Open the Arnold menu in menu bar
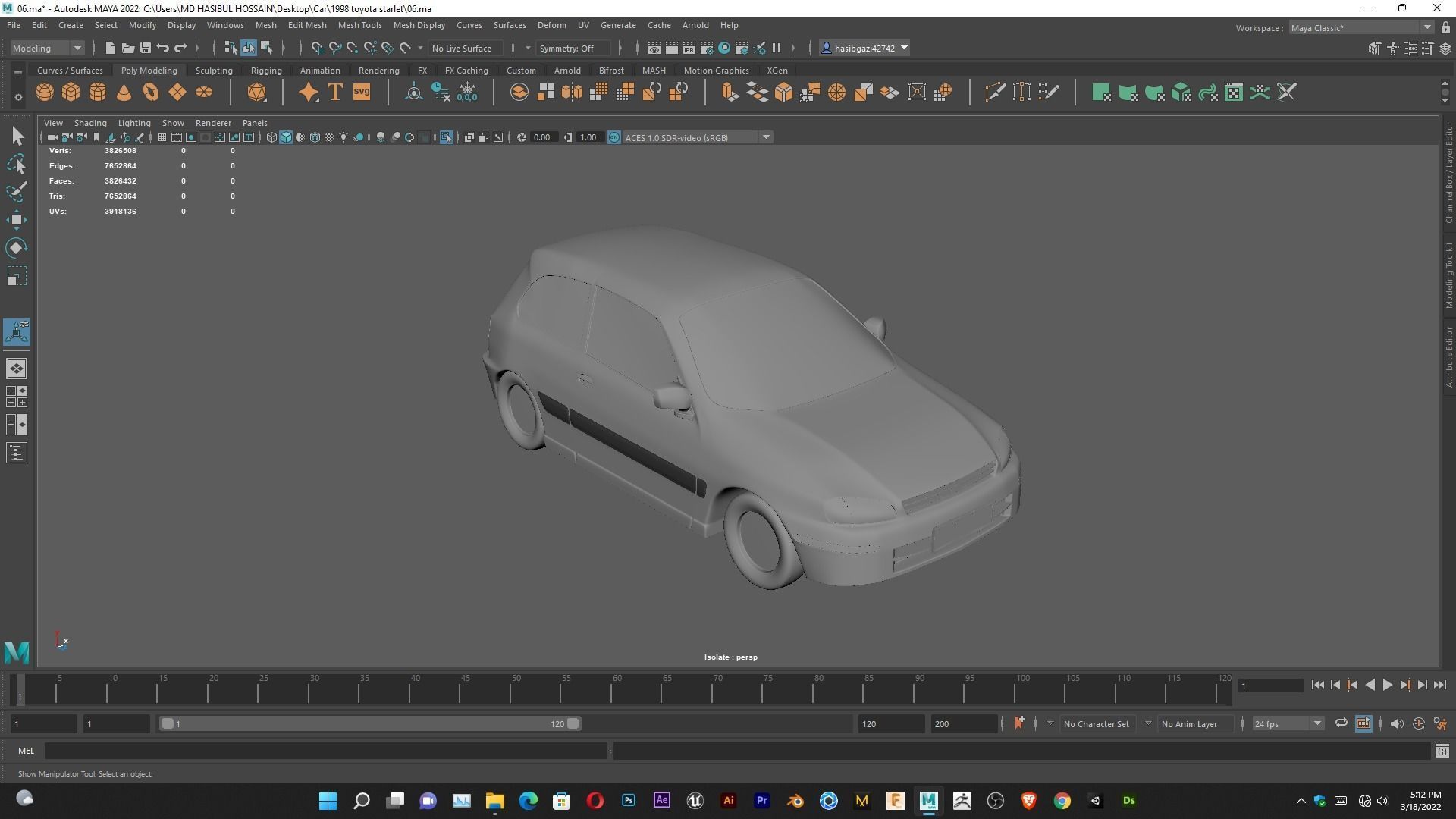 pyautogui.click(x=695, y=25)
